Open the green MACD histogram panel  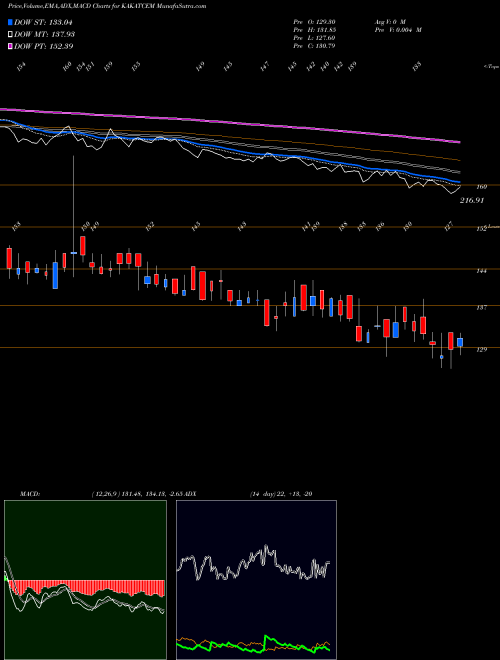pos(85,580)
